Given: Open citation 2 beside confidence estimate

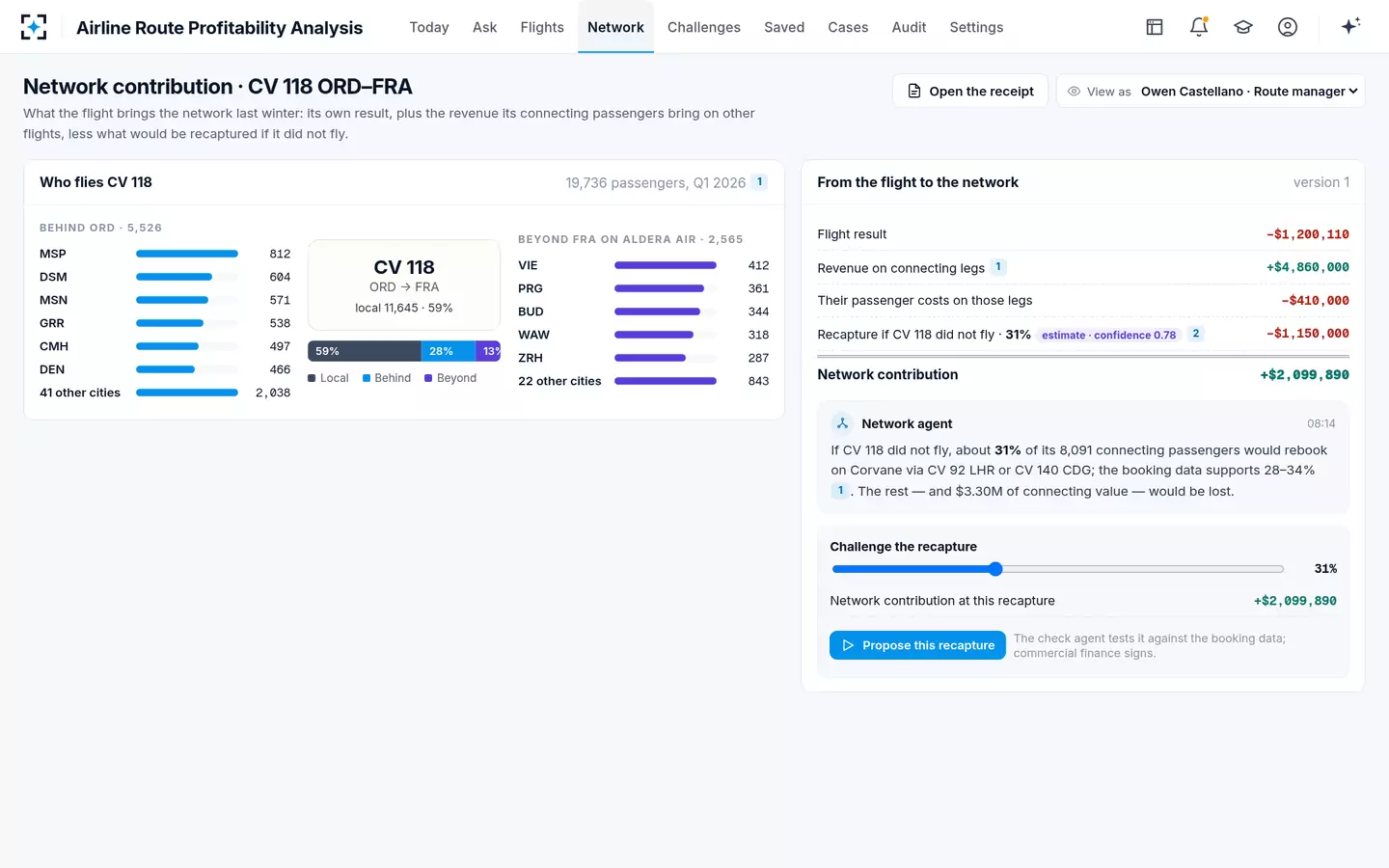Looking at the screenshot, I should [x=1196, y=334].
